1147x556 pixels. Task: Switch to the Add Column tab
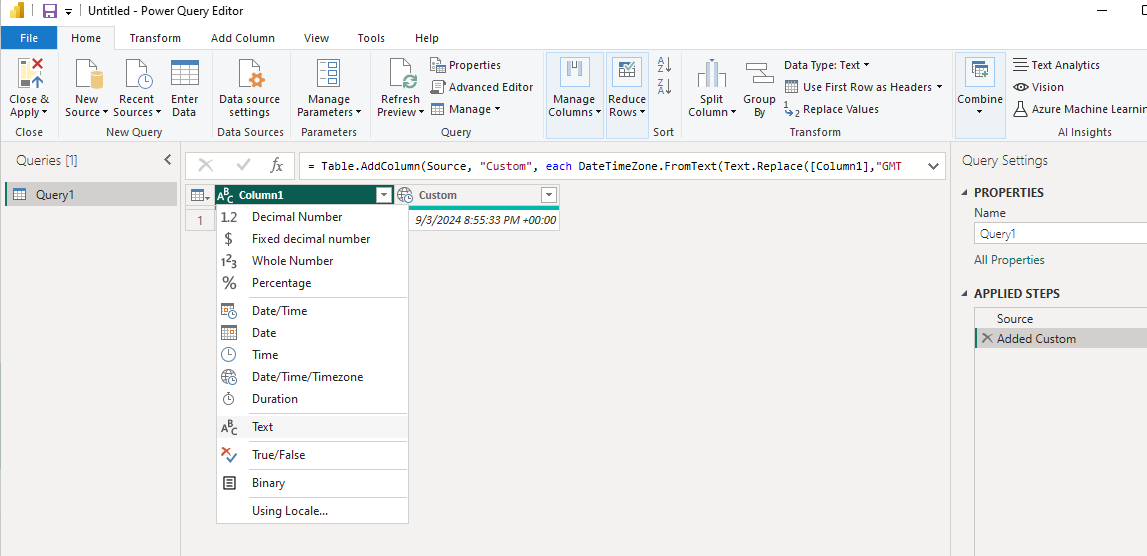tap(243, 38)
